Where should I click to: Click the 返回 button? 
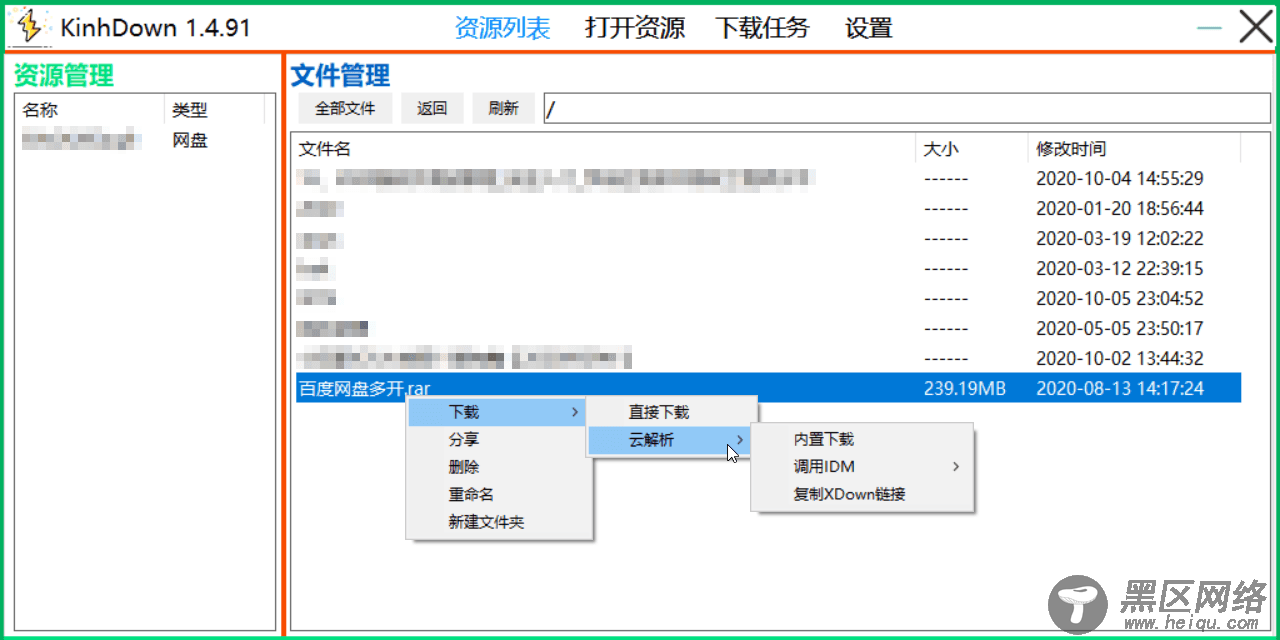coord(432,108)
